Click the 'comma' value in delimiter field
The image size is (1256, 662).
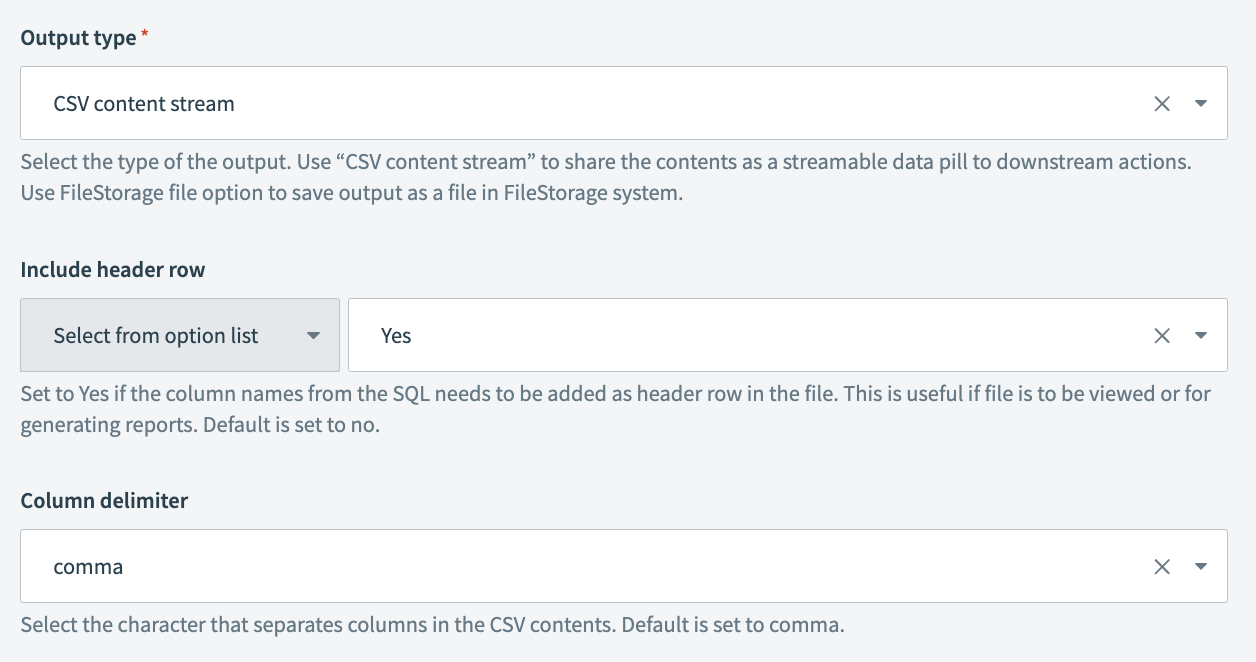(x=88, y=567)
